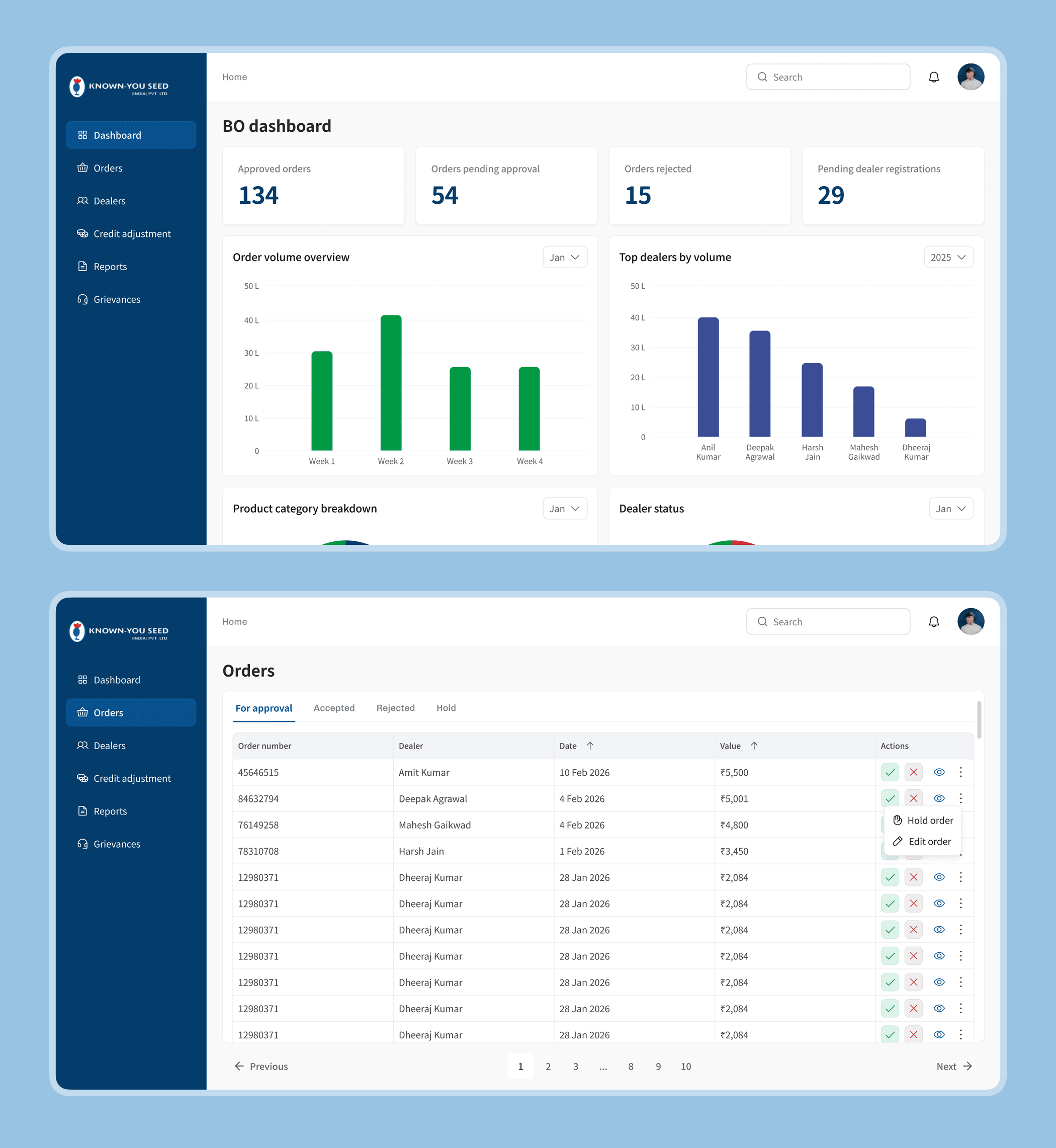Jump to page 10 of orders
This screenshot has width=1056, height=1148.
(x=686, y=1066)
